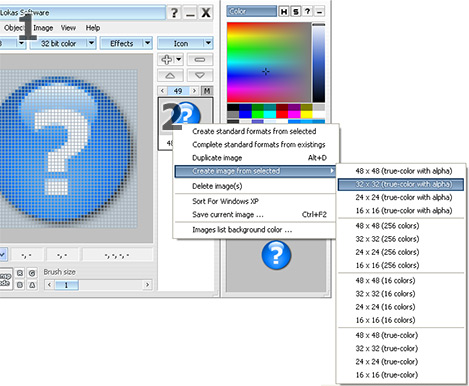This screenshot has height=386, width=469.
Task: Select Images list background color ...
Action: [254, 230]
